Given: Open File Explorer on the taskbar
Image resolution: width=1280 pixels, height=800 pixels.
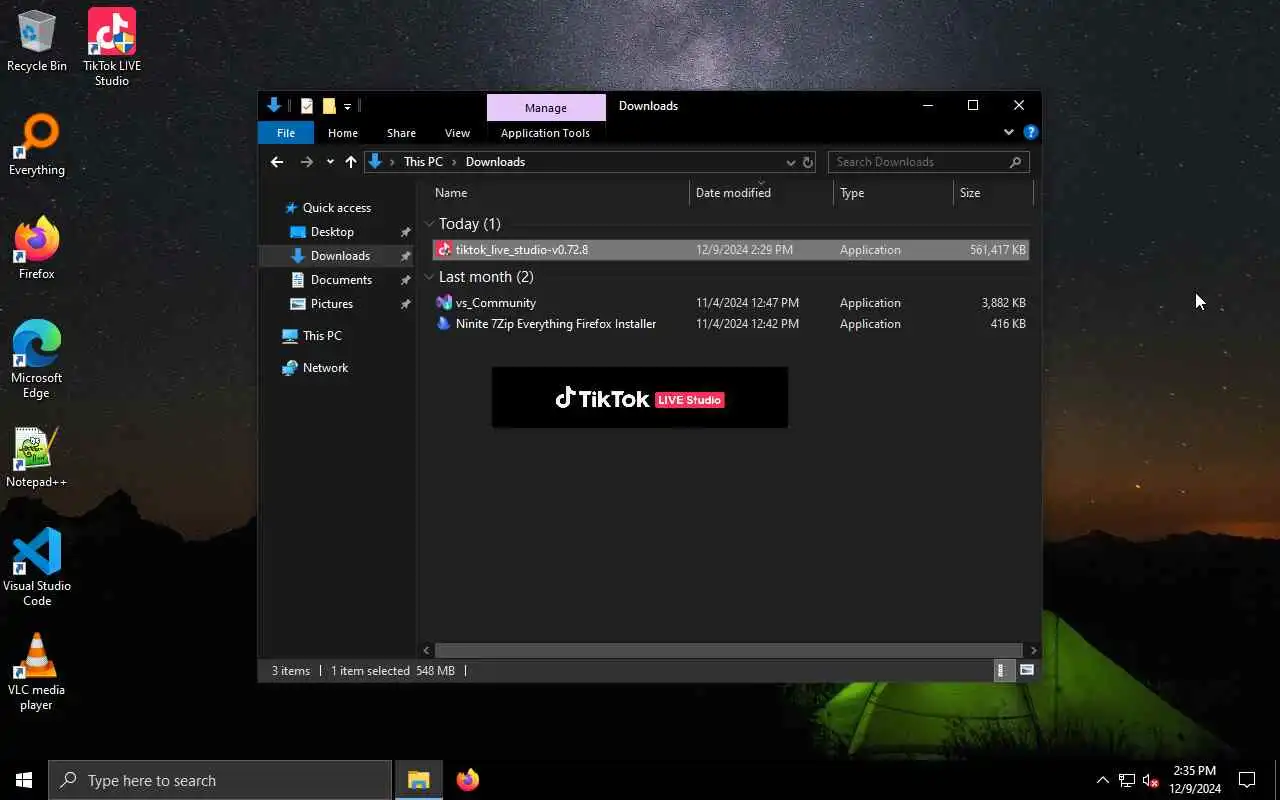Looking at the screenshot, I should coord(419,780).
